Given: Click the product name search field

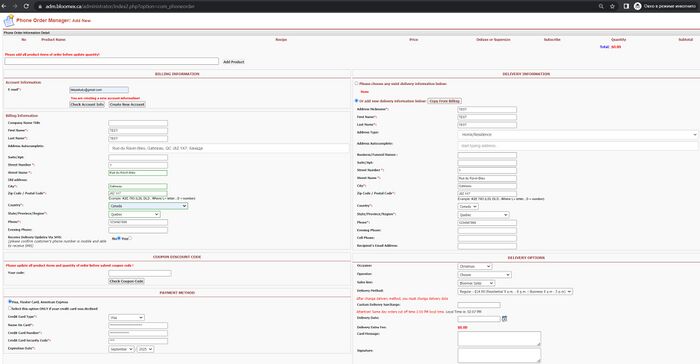Looking at the screenshot, I should click(112, 61).
